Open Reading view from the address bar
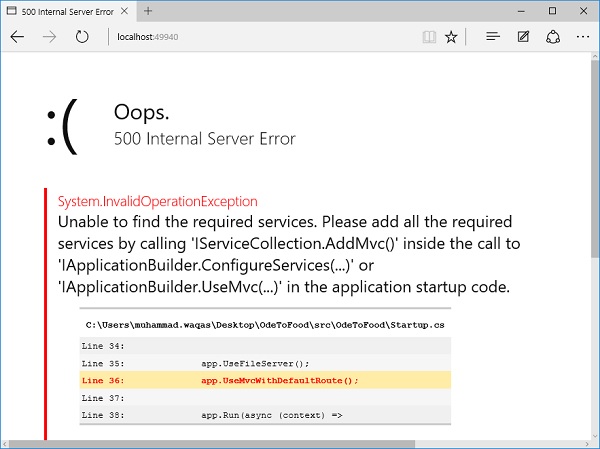This screenshot has width=600, height=449. 429,37
